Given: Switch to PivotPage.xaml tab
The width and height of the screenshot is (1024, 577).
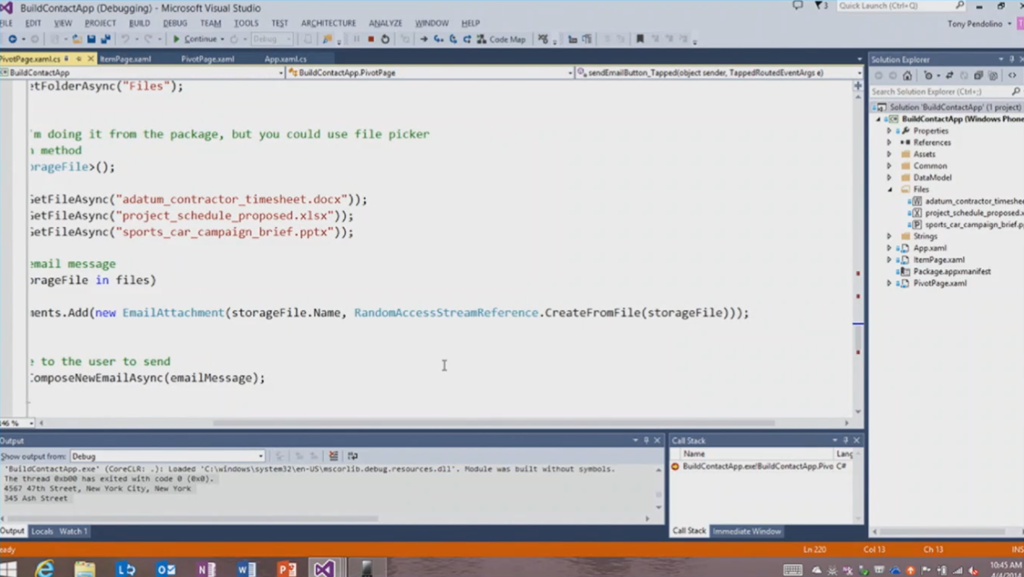Looking at the screenshot, I should [208, 59].
